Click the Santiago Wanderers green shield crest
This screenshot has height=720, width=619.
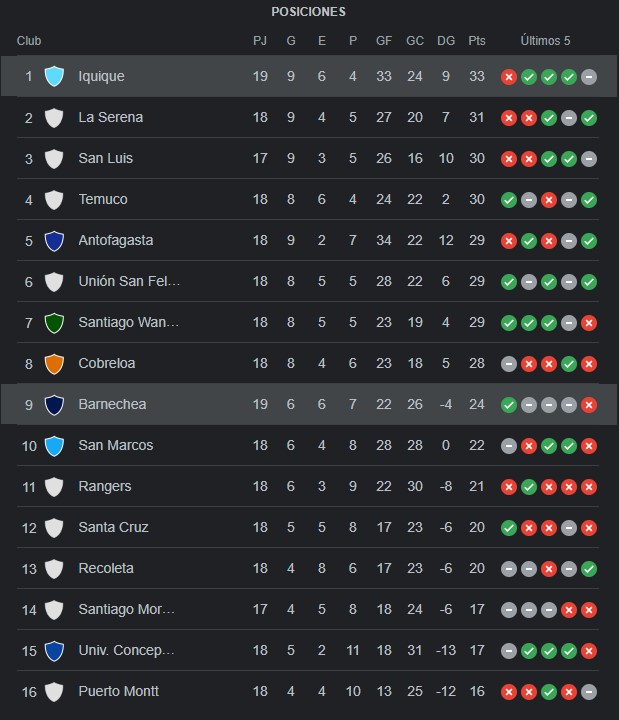click(54, 323)
